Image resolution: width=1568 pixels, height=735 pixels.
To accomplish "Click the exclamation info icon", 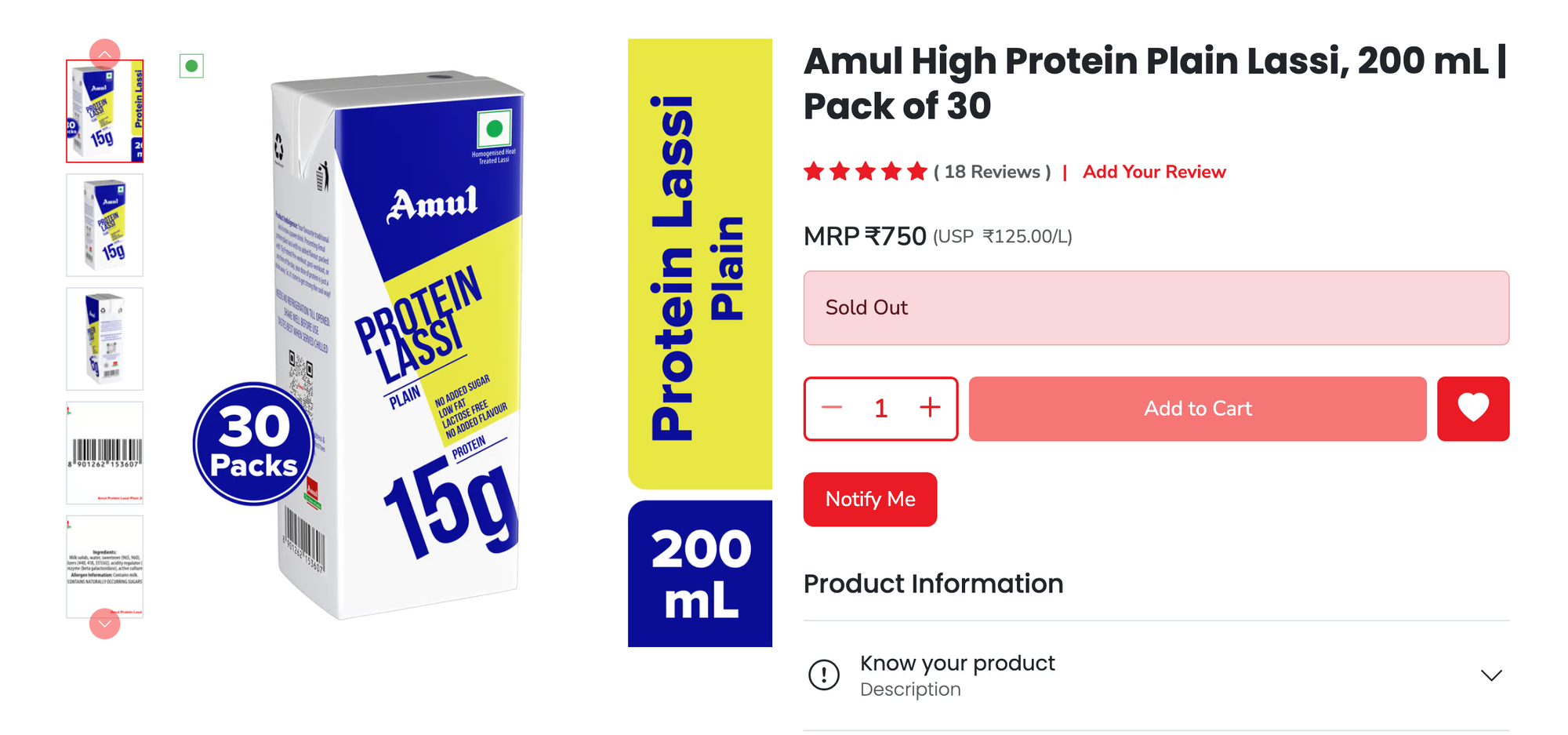I will (x=824, y=675).
